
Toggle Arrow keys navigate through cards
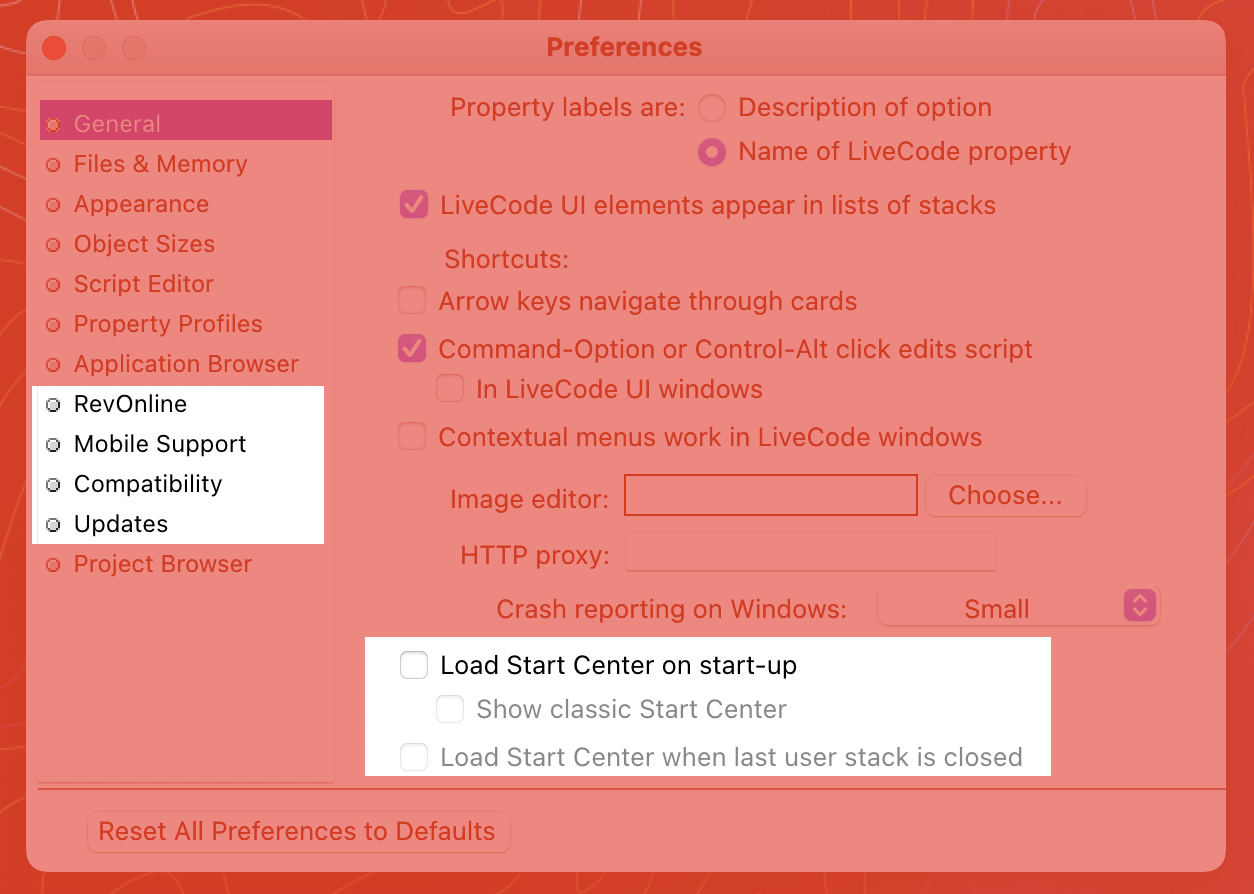coord(412,300)
